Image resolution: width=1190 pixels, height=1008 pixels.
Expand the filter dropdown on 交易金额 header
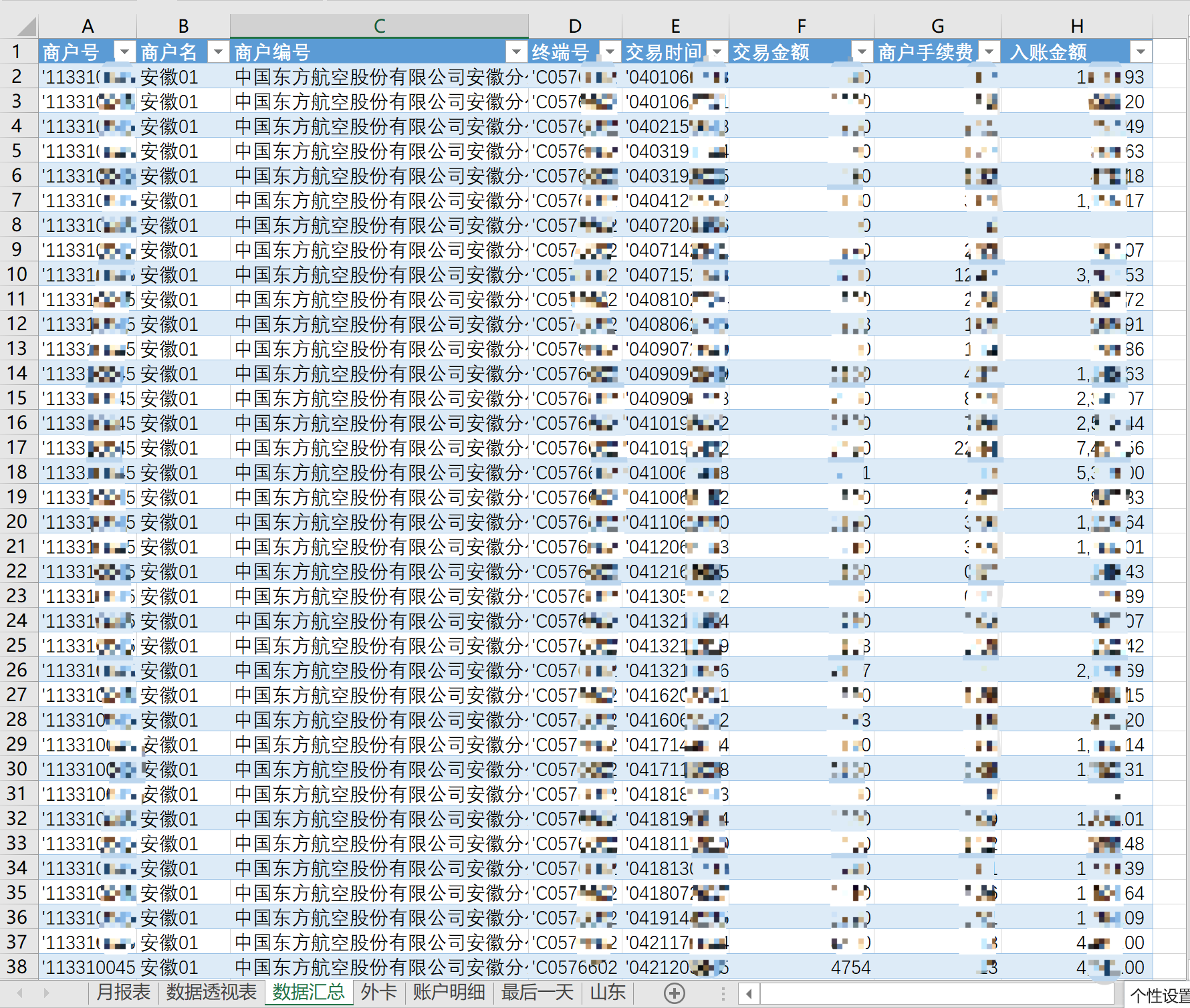pyautogui.click(x=862, y=51)
